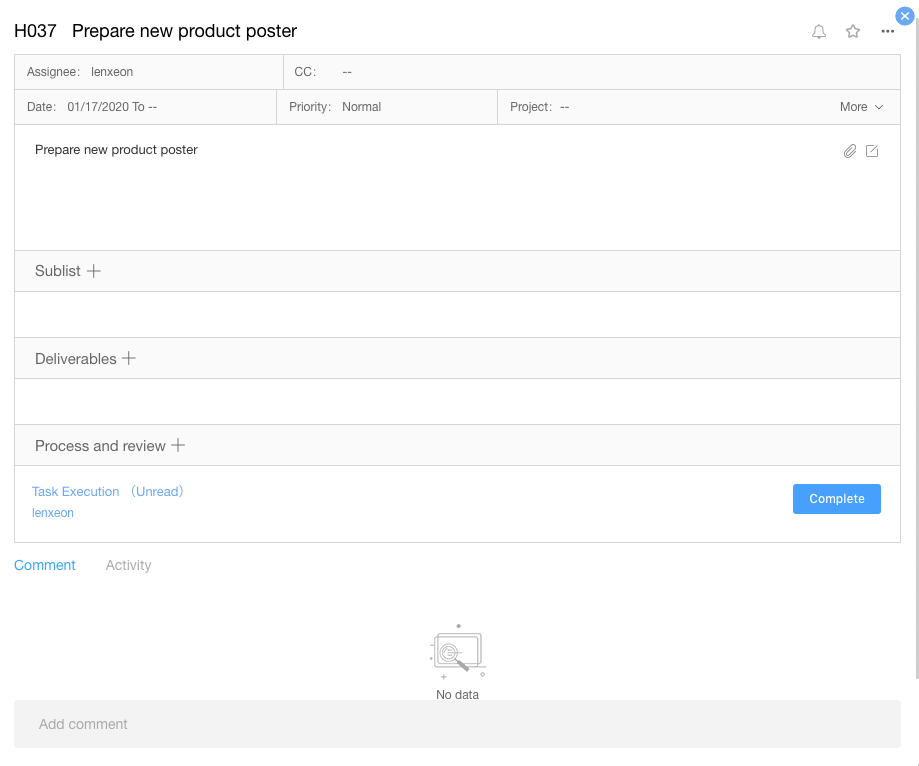Add a new Deliverables item
The image size is (919, 766).
pos(129,358)
